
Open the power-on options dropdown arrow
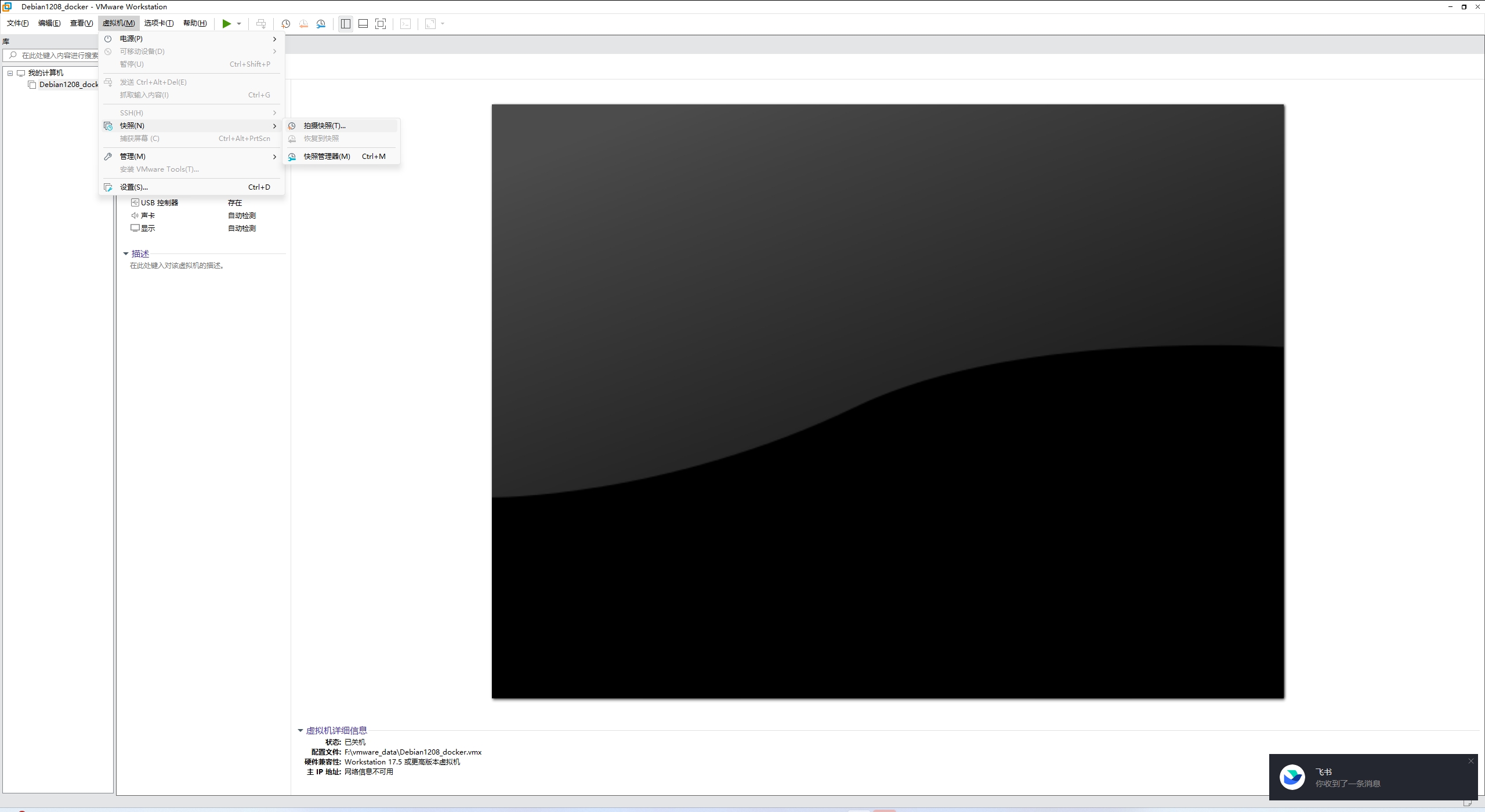(239, 24)
